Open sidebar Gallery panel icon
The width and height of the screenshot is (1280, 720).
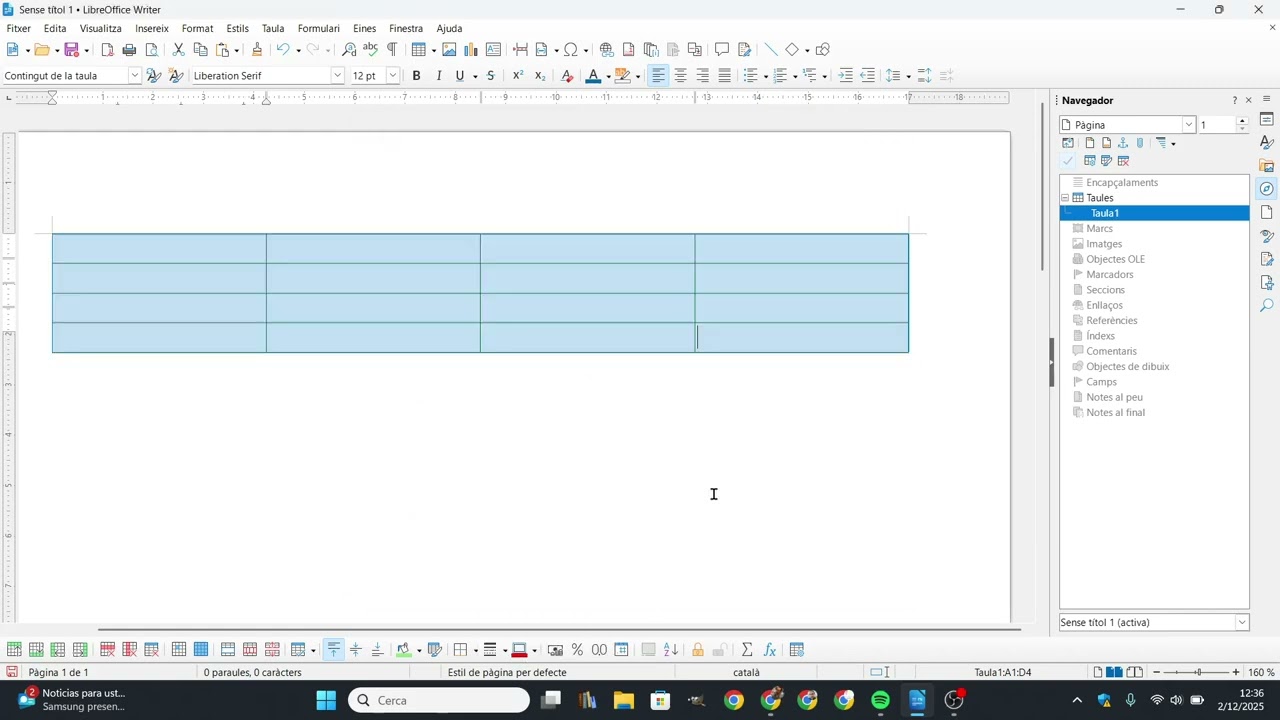1267,166
